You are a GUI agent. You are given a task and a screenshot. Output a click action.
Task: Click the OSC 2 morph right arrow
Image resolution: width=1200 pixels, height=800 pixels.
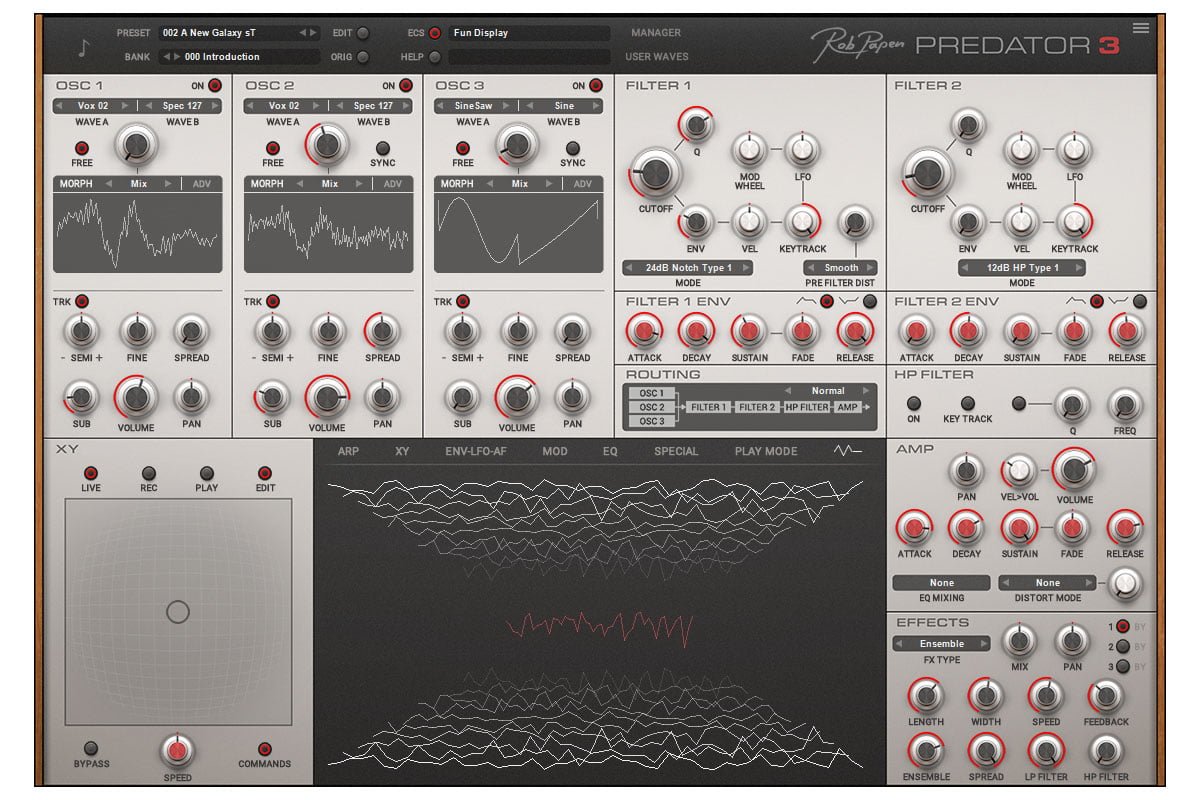[360, 184]
